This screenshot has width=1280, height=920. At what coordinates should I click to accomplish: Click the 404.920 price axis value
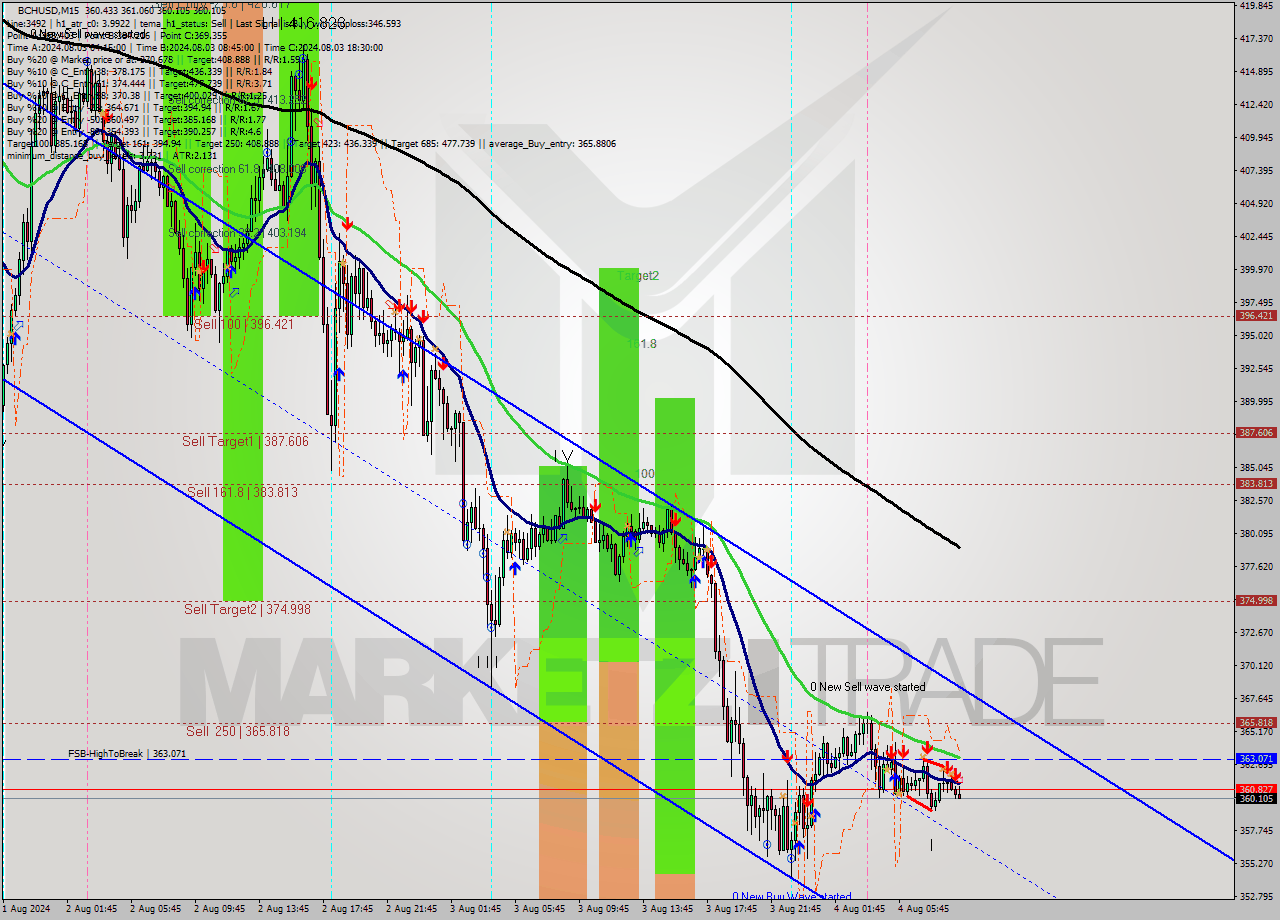(x=1256, y=203)
